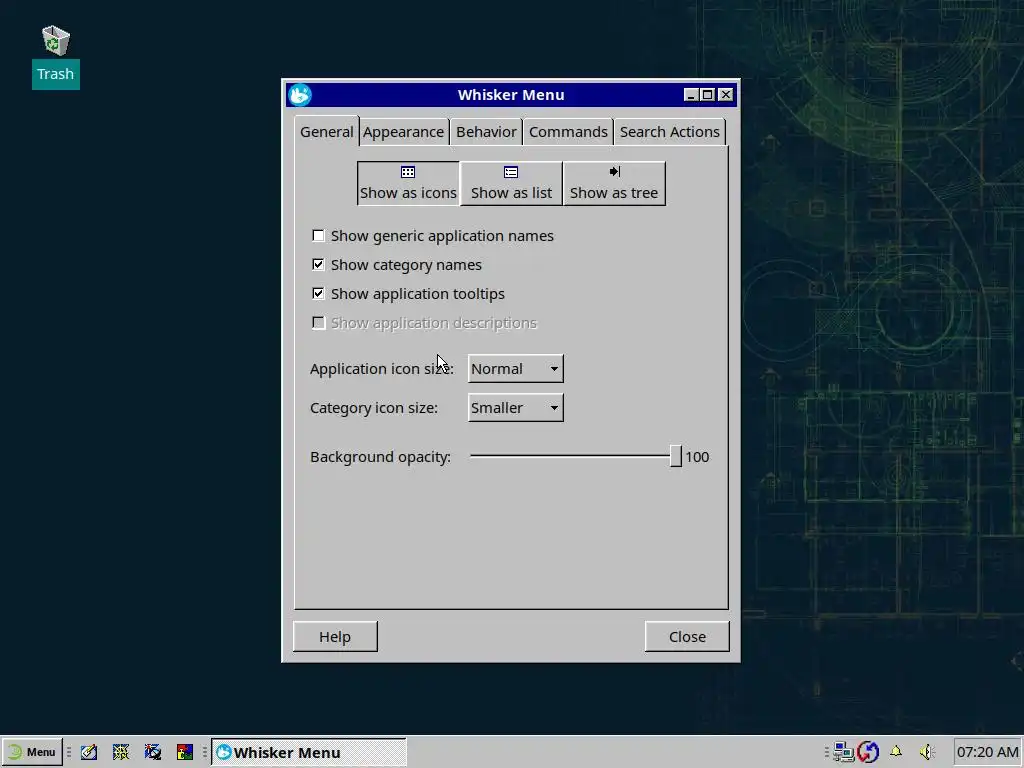Click the Category icon size label
Image resolution: width=1024 pixels, height=768 pixels.
[374, 408]
